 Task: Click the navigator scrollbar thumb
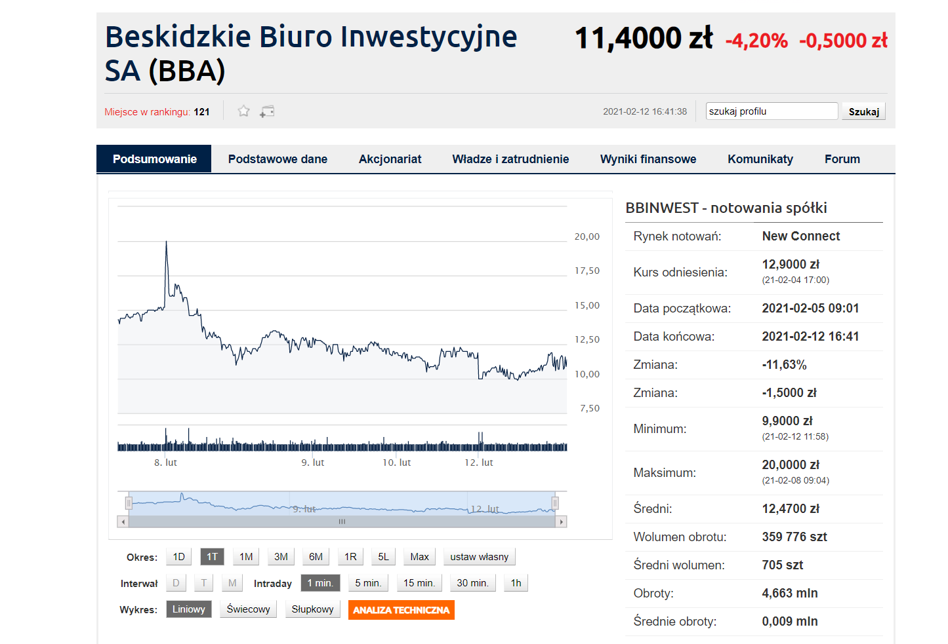[x=342, y=521]
